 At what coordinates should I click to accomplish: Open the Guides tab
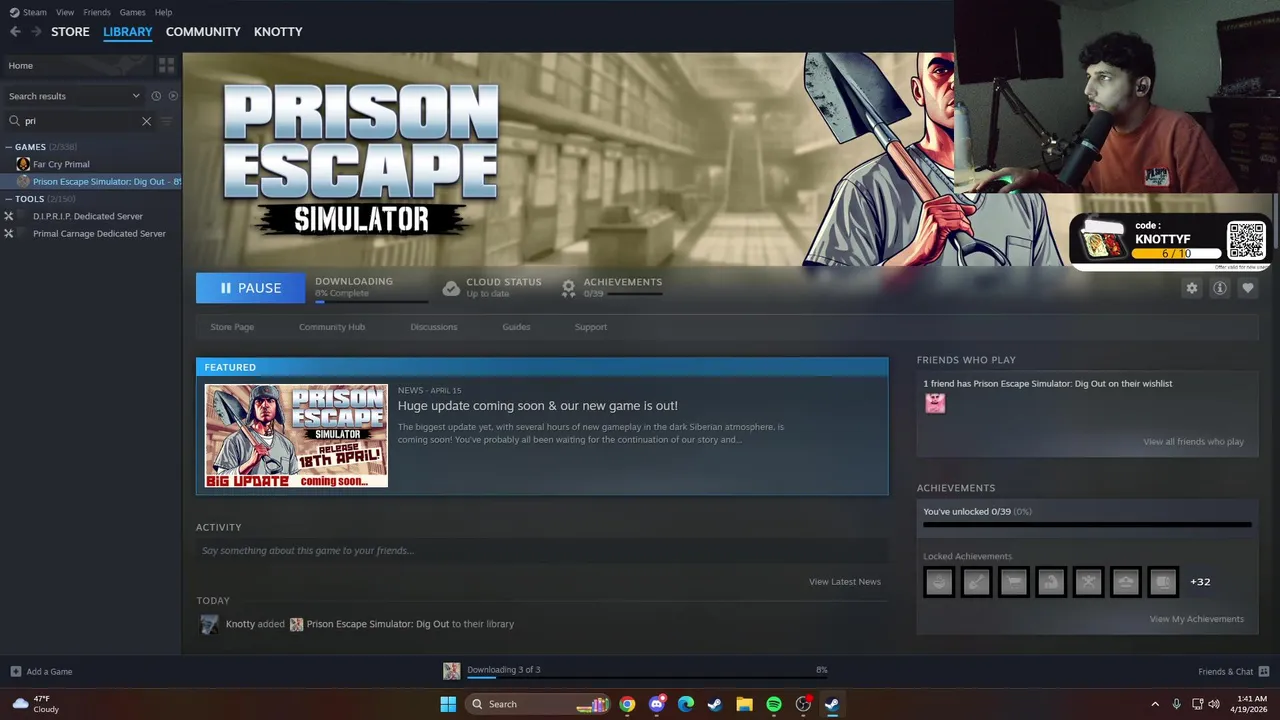click(516, 327)
